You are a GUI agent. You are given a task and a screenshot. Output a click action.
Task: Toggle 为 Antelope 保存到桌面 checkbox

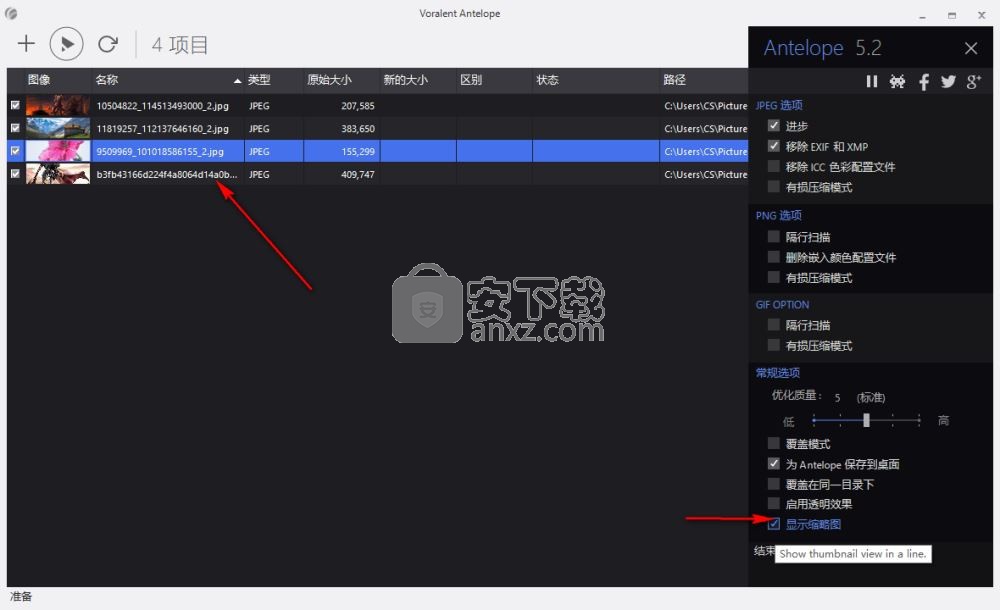click(x=774, y=464)
